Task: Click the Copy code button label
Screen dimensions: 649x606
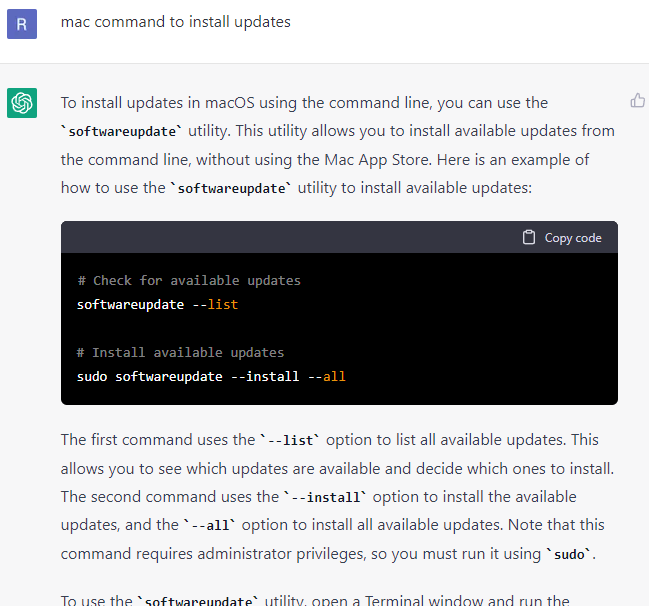Action: pos(573,238)
